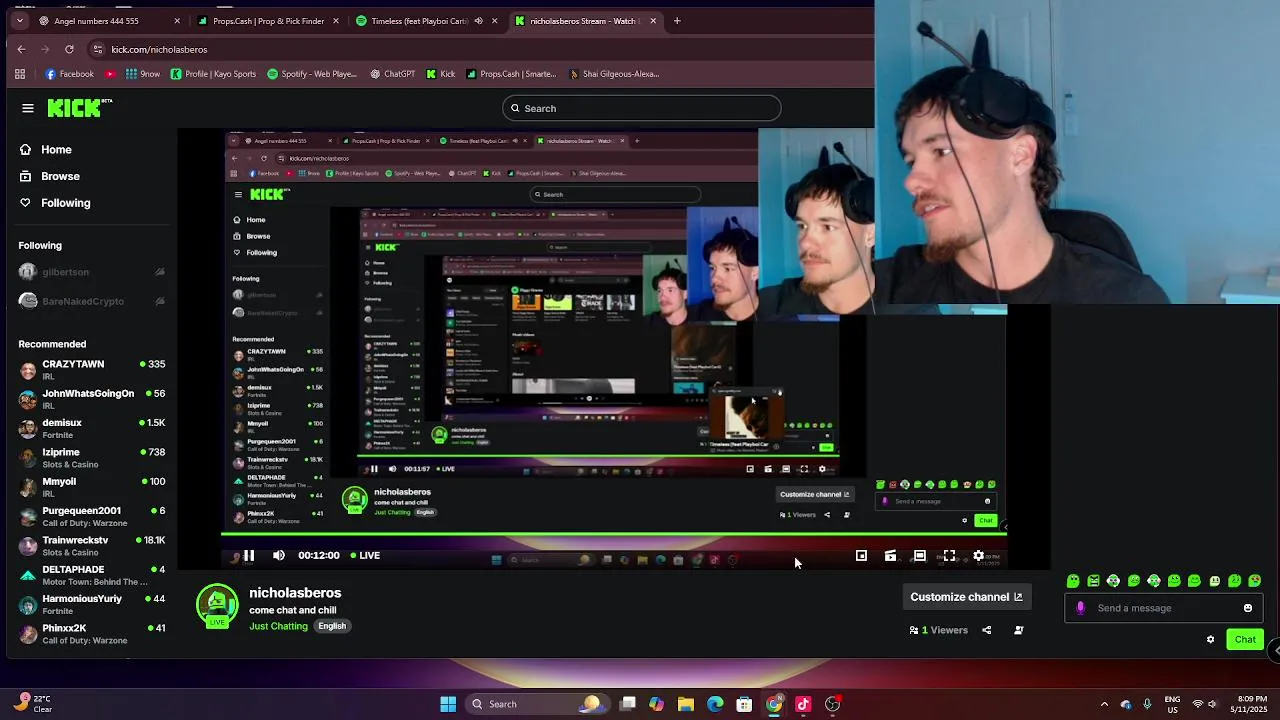This screenshot has width=1280, height=720.
Task: Open File Explorer from taskbar
Action: 686,704
